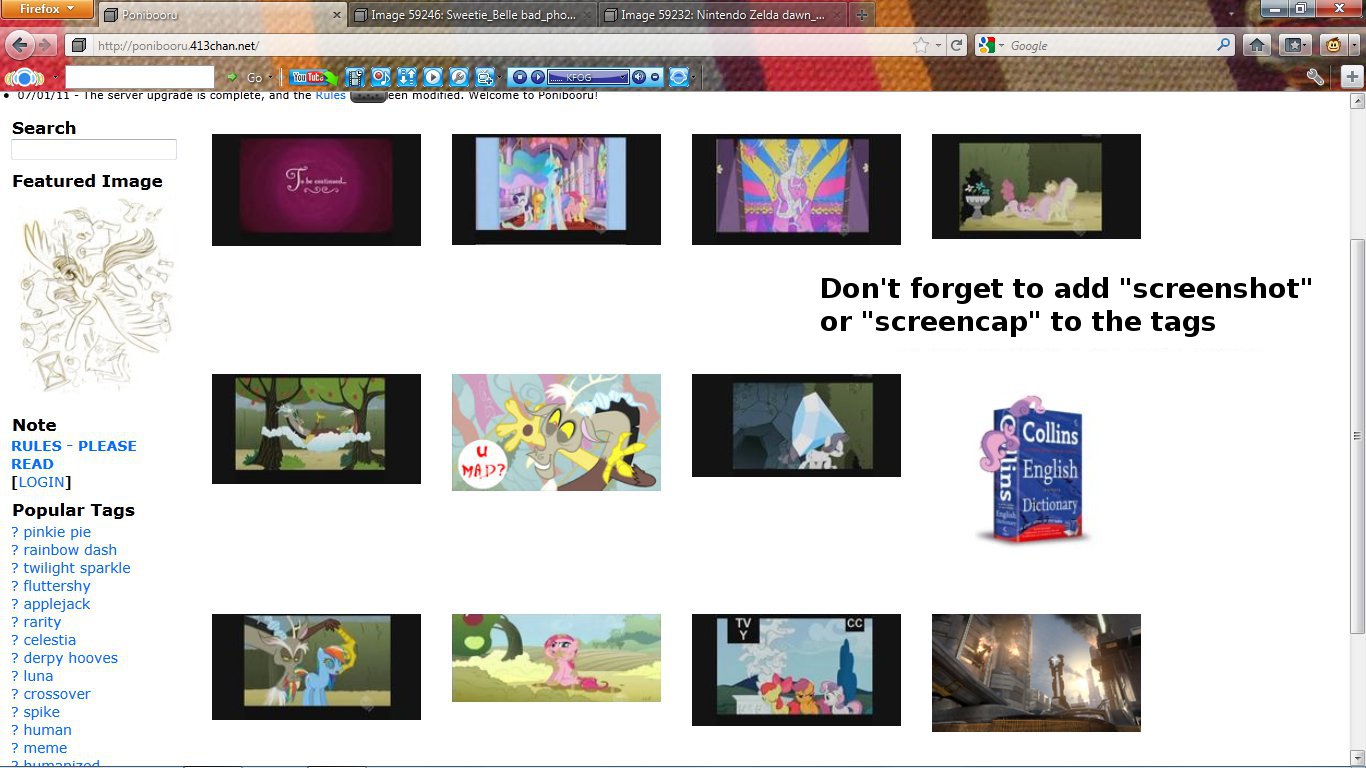Click the magnifier-tool toolbar icon
The width and height of the screenshot is (1366, 768).
(459, 77)
